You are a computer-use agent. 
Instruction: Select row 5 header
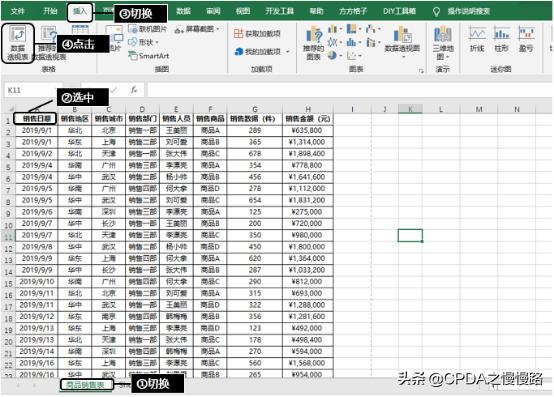8,166
